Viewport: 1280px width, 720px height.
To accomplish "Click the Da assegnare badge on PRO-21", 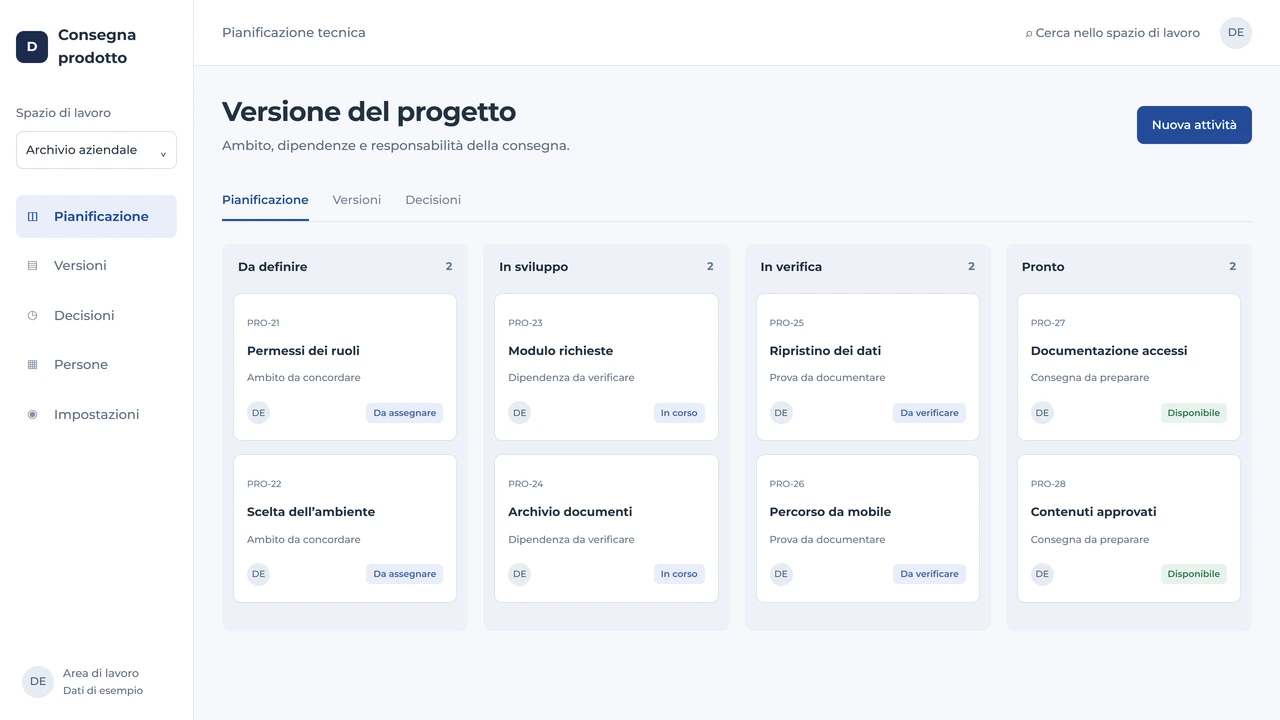I will 404,413.
